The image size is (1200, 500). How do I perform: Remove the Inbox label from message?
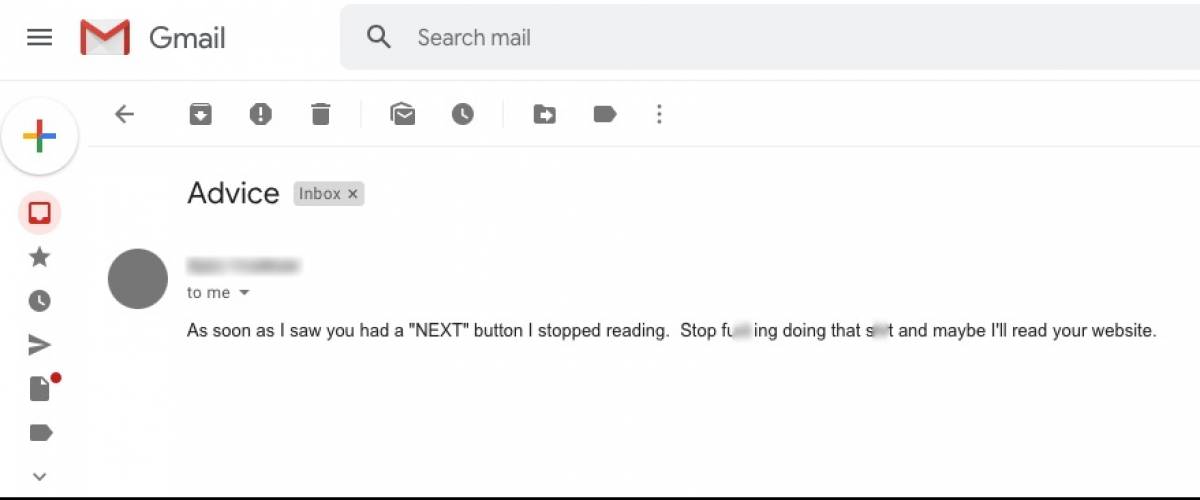[353, 194]
